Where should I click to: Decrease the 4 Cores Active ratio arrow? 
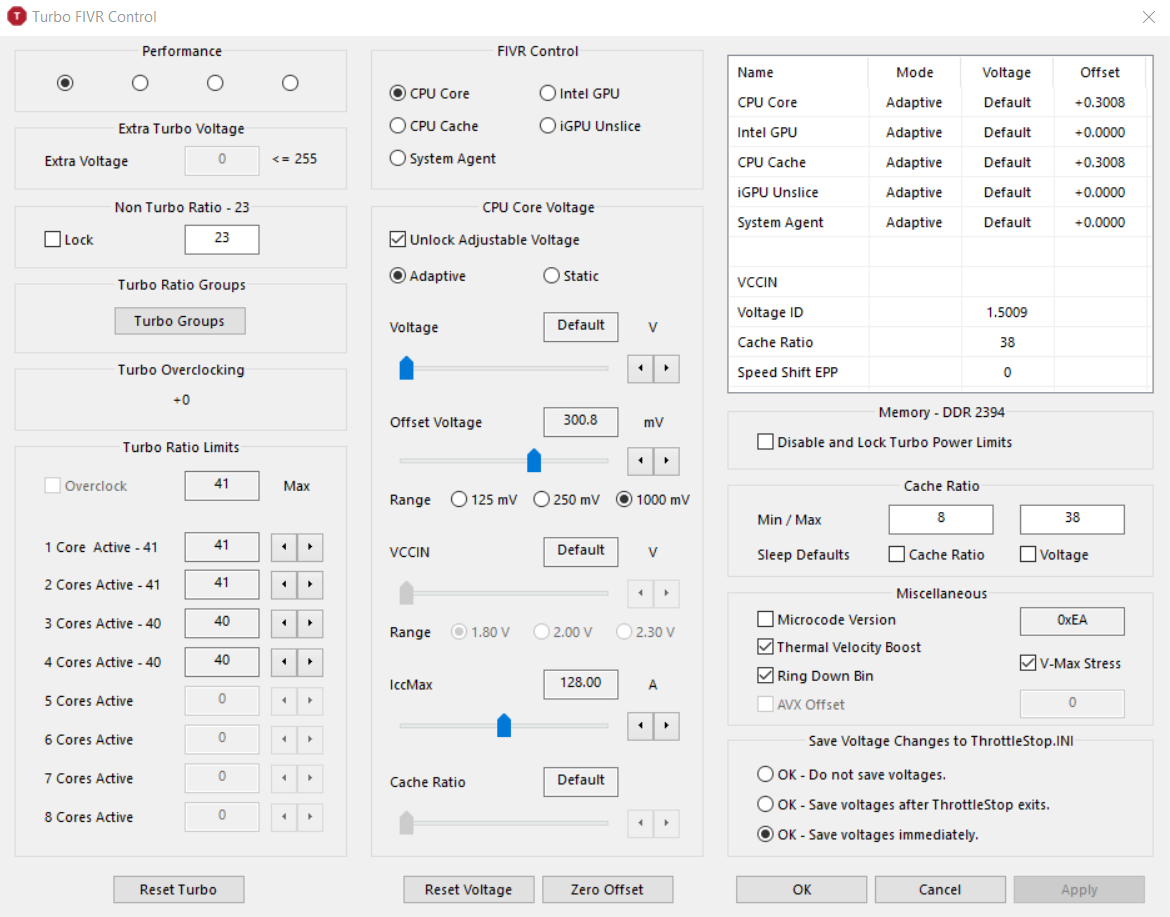[x=284, y=663]
